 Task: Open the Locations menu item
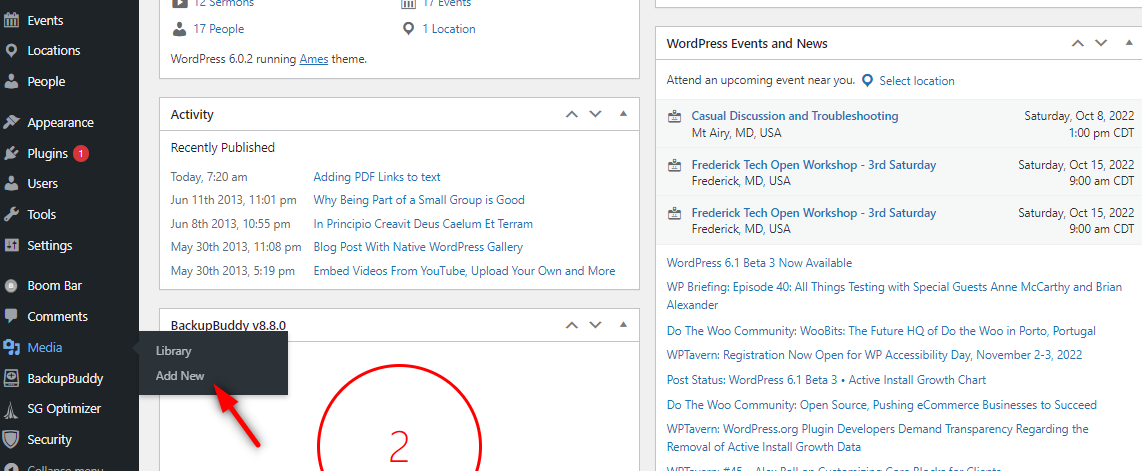pos(54,51)
